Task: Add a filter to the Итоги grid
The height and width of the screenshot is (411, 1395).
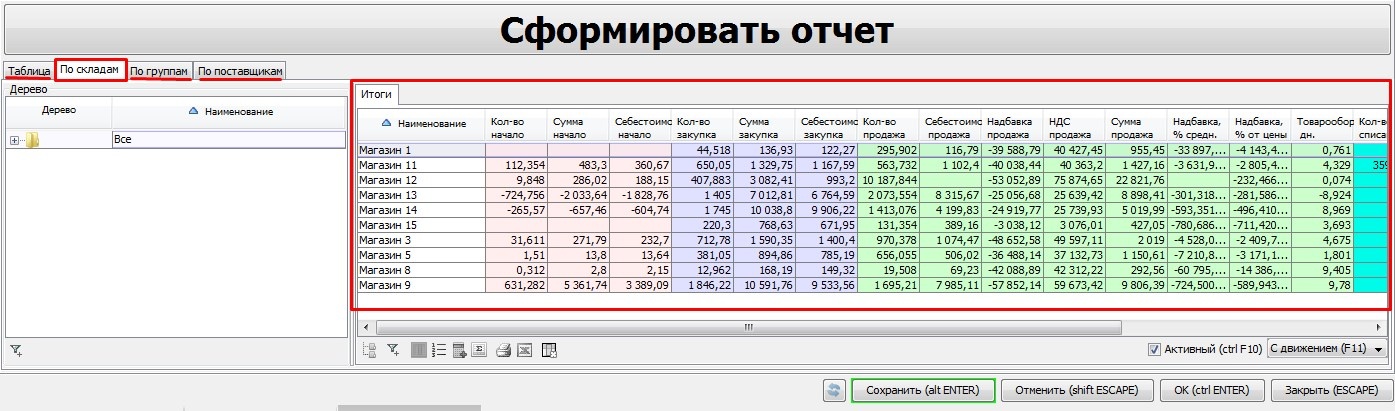Action: pos(393,350)
